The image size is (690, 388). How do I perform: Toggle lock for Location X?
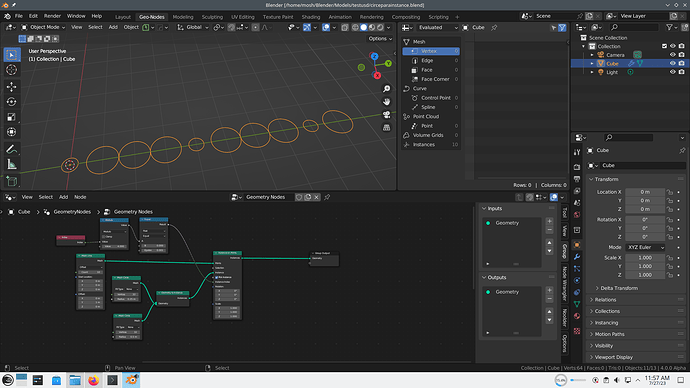(670, 192)
